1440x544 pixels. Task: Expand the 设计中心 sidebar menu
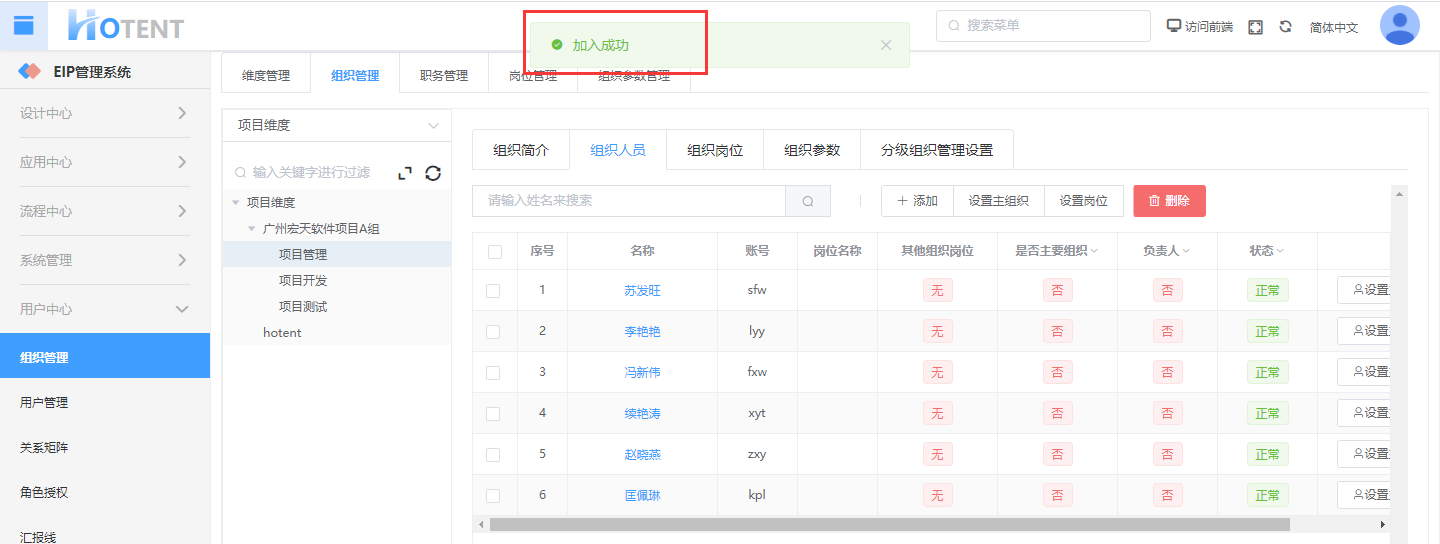coord(104,113)
